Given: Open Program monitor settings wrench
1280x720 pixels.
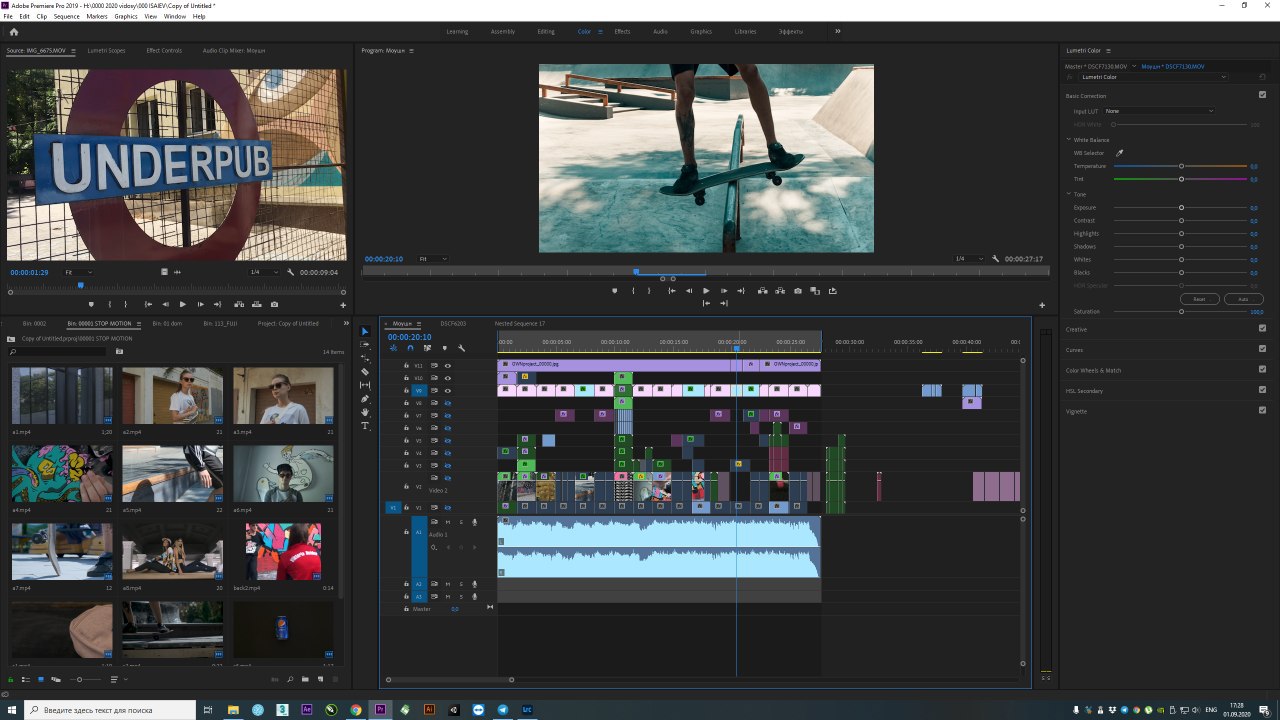Looking at the screenshot, I should [x=994, y=259].
